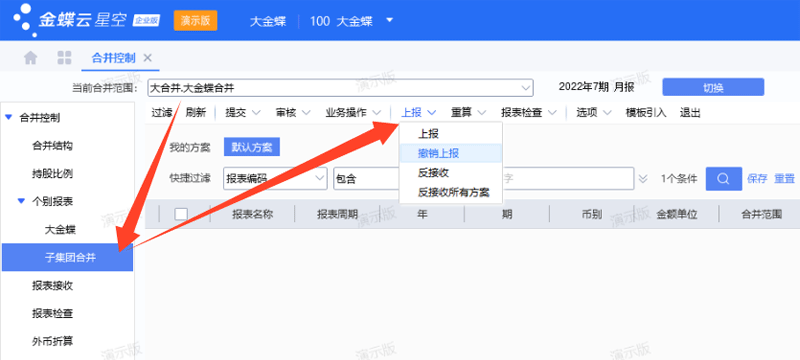Click the 重置 filter link
The height and width of the screenshot is (360, 800).
click(x=785, y=179)
